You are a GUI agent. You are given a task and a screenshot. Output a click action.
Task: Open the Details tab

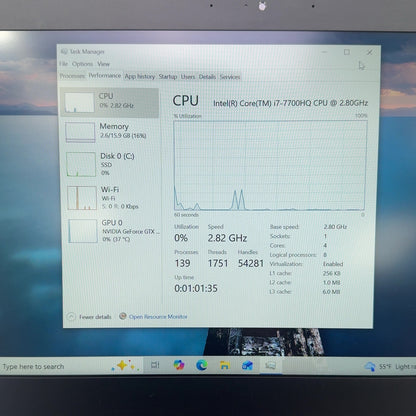tap(207, 77)
